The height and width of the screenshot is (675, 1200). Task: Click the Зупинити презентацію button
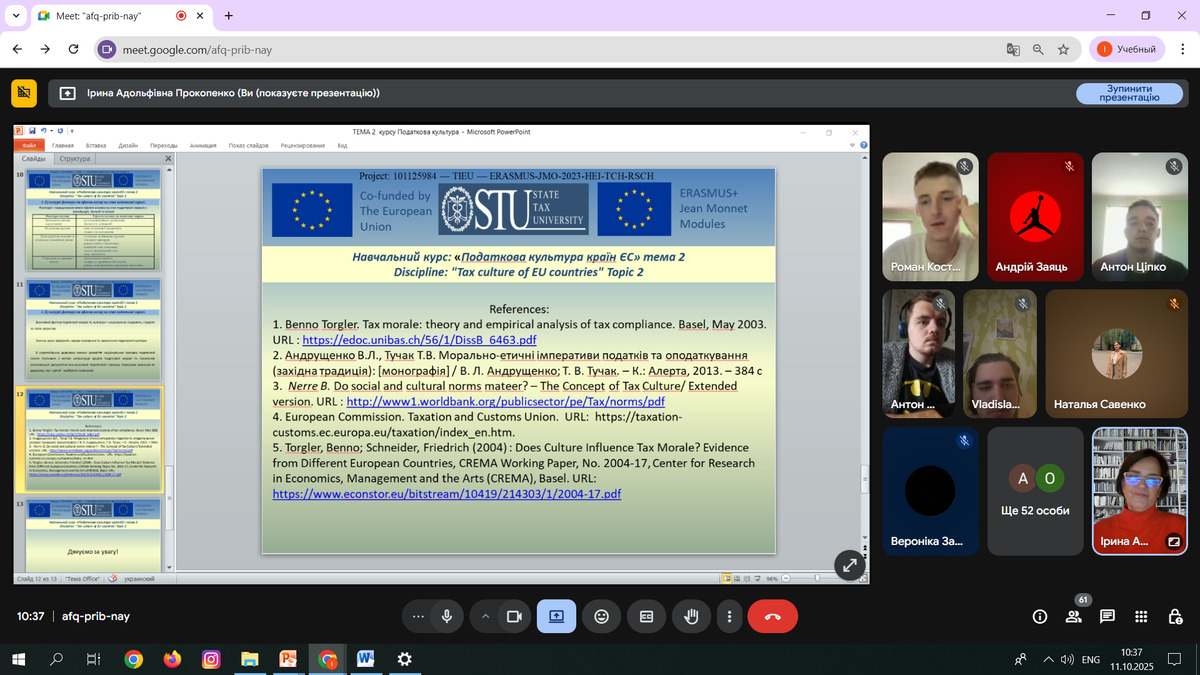point(1129,93)
